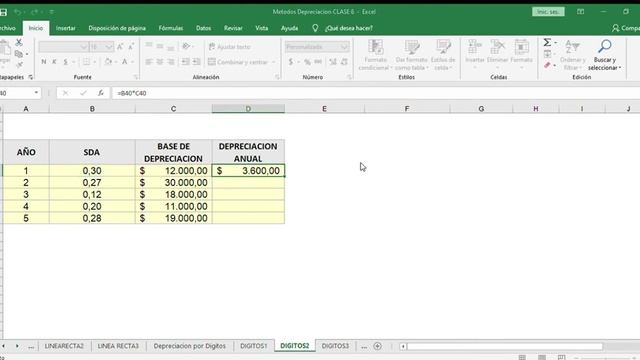Open the Datos ribbon tab
The height and width of the screenshot is (360, 640).
(203, 28)
